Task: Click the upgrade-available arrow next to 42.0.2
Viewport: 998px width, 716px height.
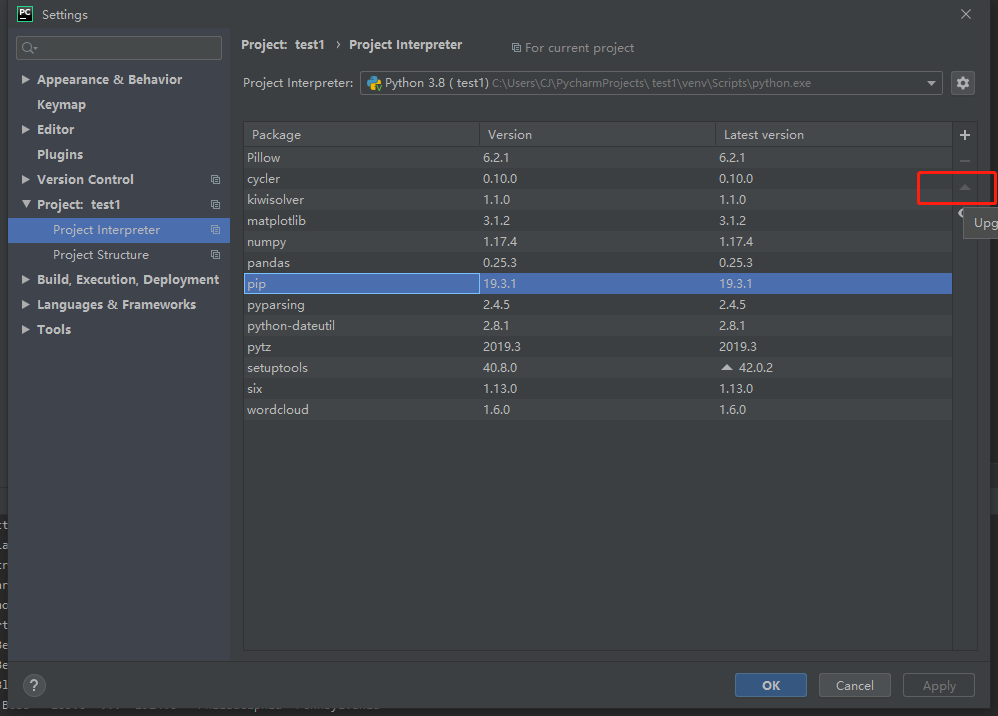Action: pyautogui.click(x=727, y=367)
